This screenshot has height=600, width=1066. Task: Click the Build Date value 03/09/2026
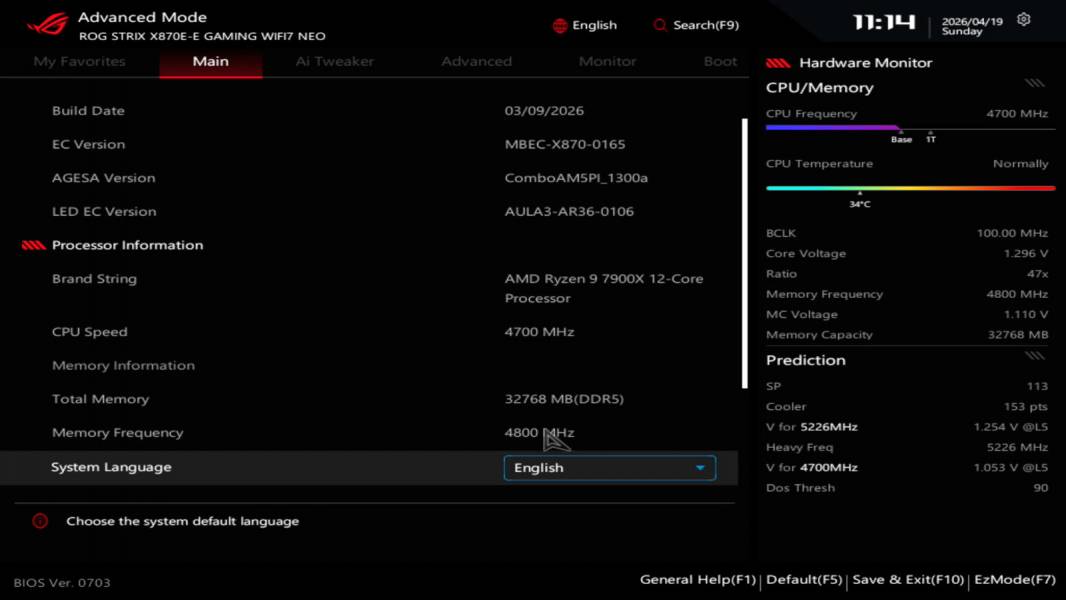pos(544,111)
